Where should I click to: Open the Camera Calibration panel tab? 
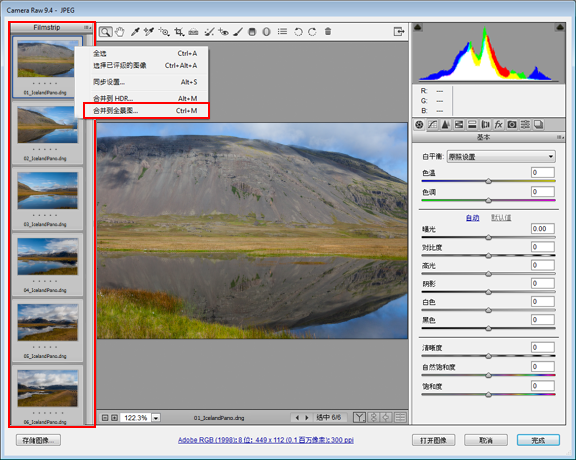pyautogui.click(x=512, y=125)
